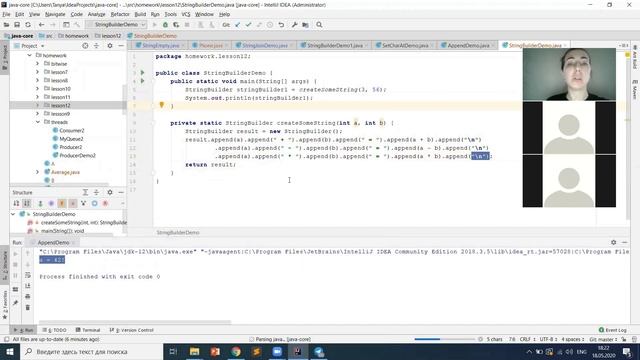Open Project Structure toolbar icon

305,25
